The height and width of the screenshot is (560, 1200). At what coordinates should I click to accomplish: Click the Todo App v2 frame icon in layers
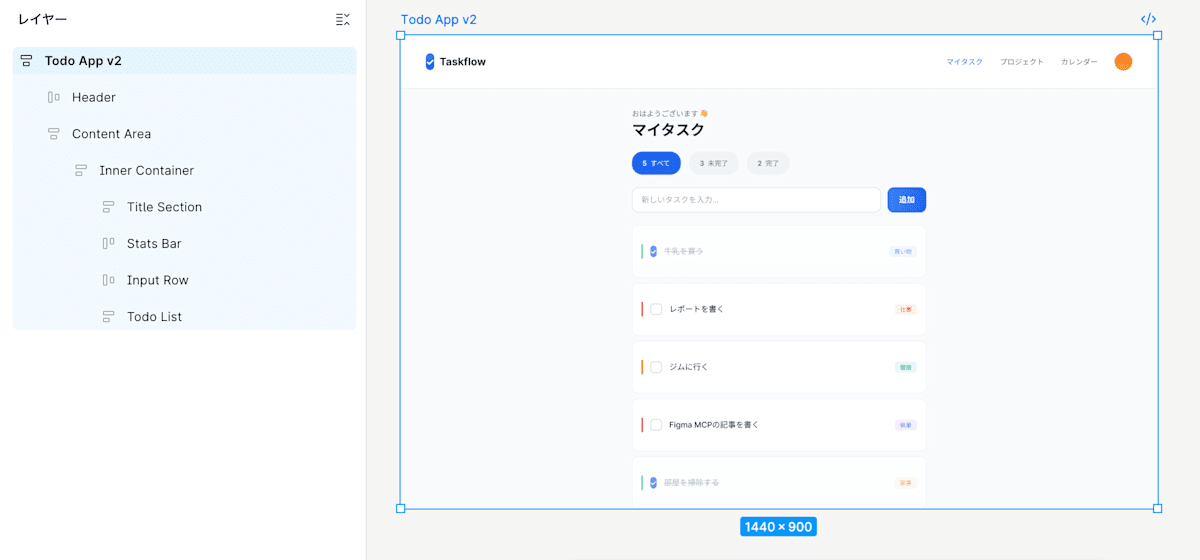tap(26, 61)
